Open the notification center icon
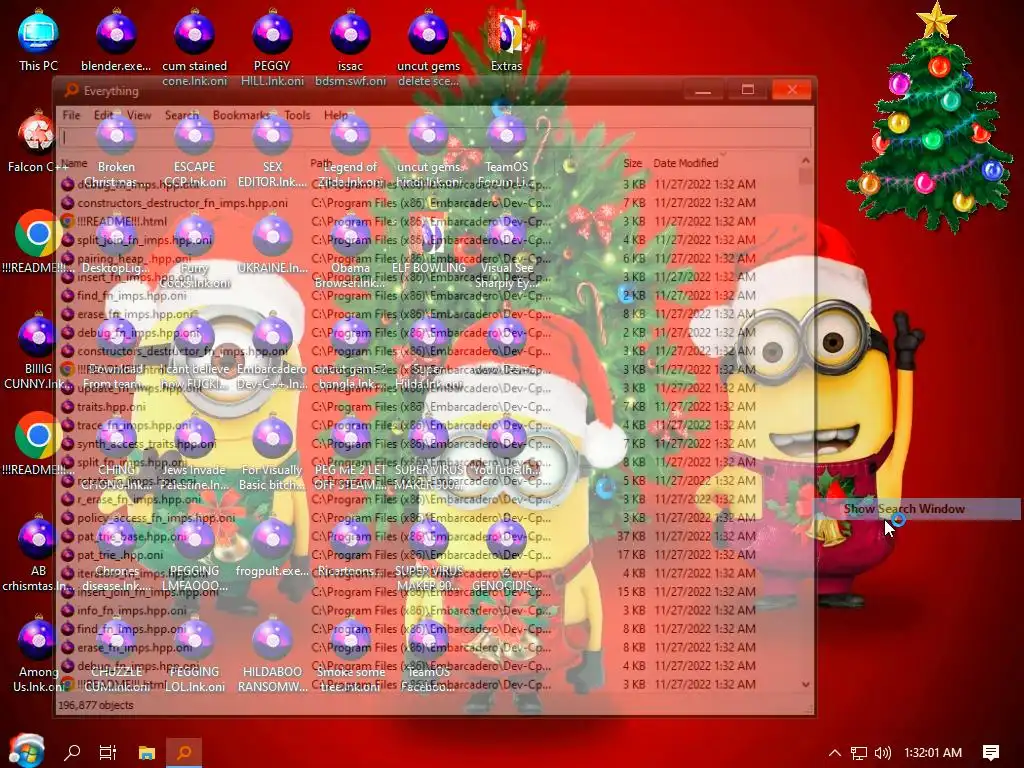 click(991, 753)
